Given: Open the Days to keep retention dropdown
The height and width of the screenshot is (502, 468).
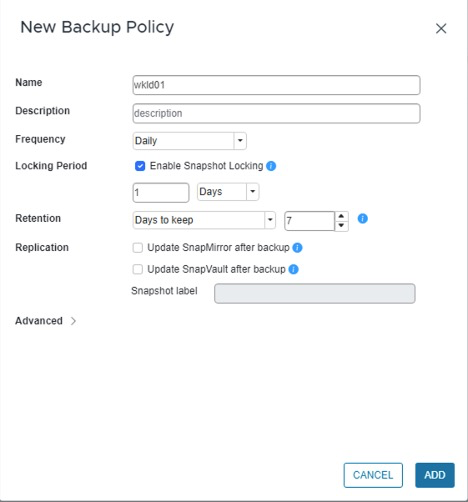Looking at the screenshot, I should coord(204,220).
